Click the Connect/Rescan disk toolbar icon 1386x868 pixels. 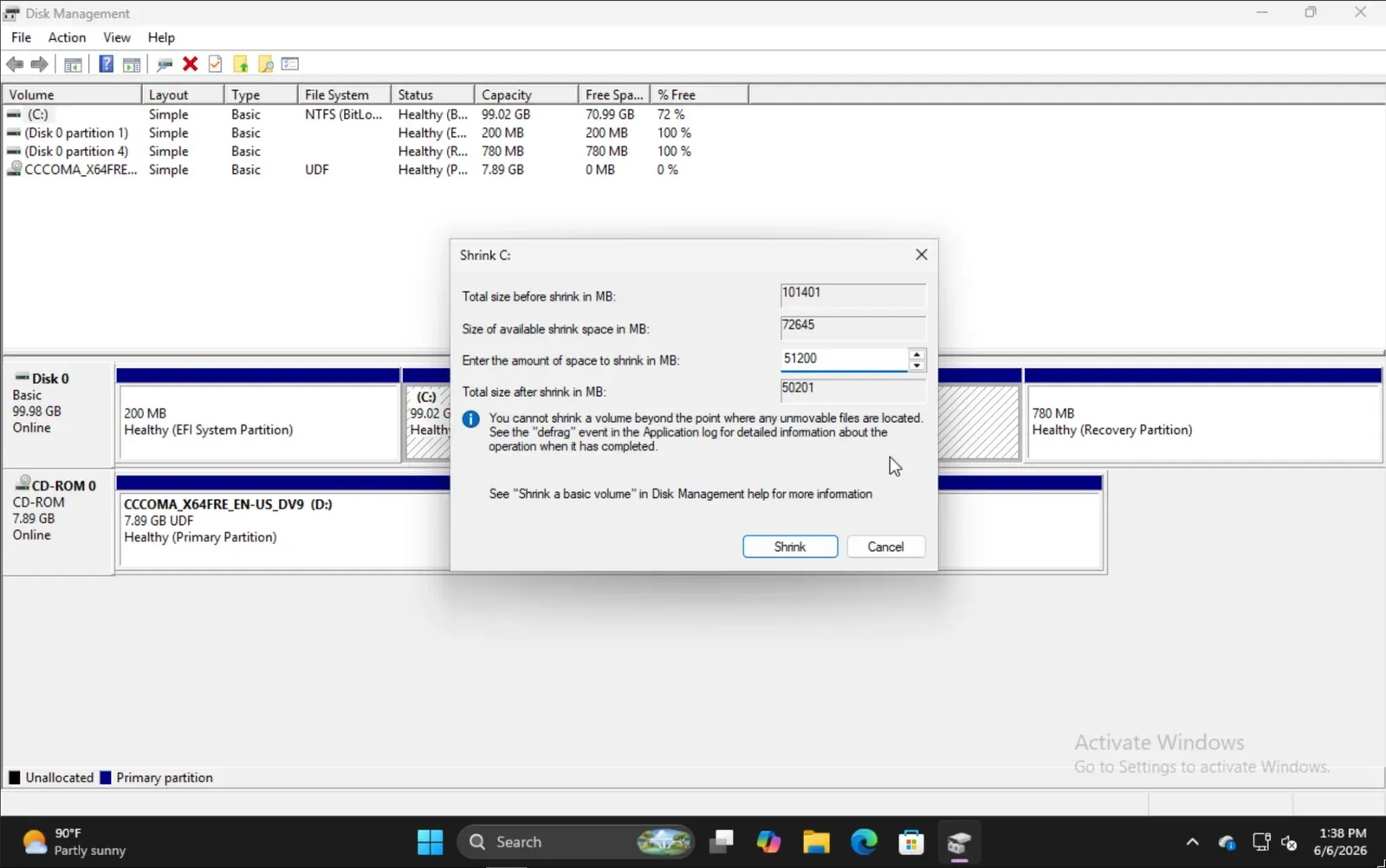pos(165,64)
